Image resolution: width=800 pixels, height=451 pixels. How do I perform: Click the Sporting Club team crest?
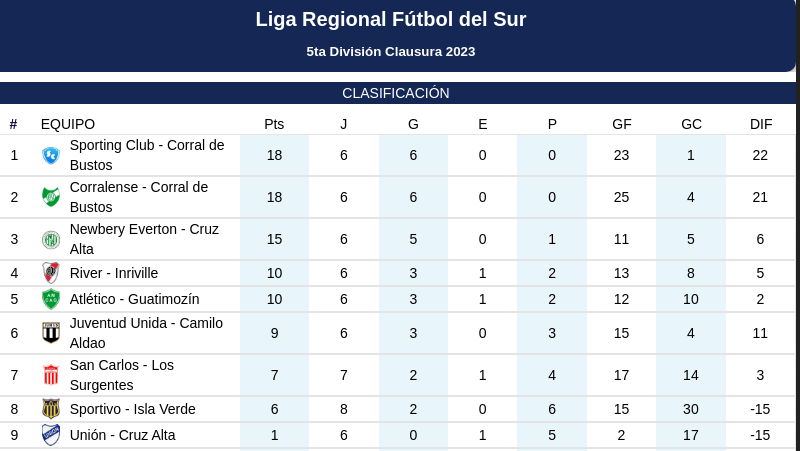tap(51, 155)
